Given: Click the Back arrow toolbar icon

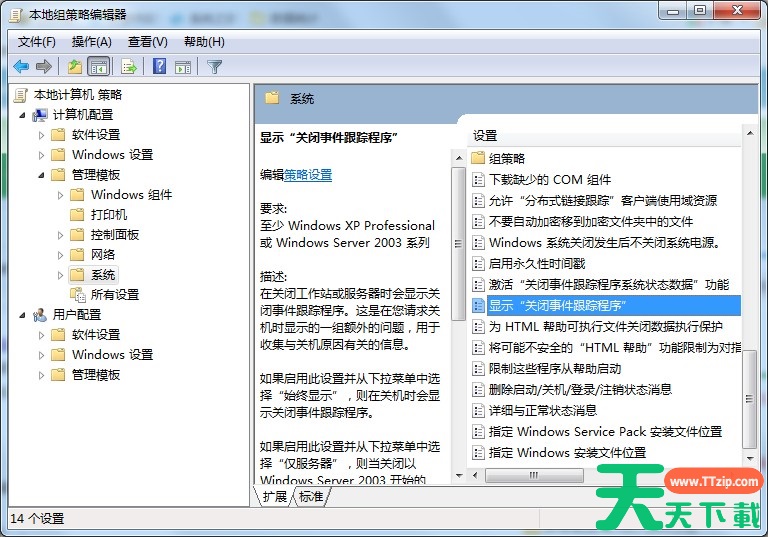Looking at the screenshot, I should pyautogui.click(x=21, y=67).
